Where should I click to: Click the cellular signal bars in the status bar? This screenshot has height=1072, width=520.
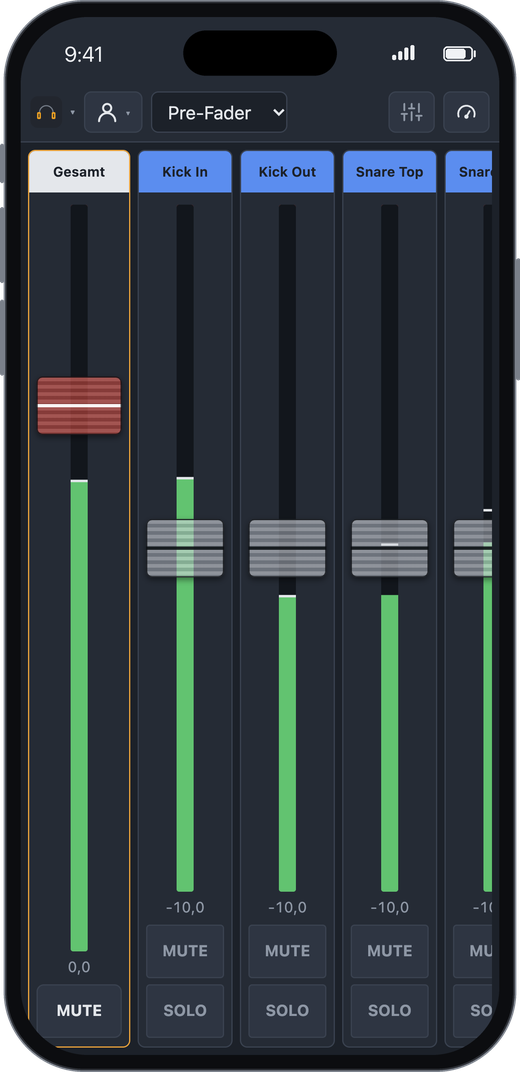(403, 53)
